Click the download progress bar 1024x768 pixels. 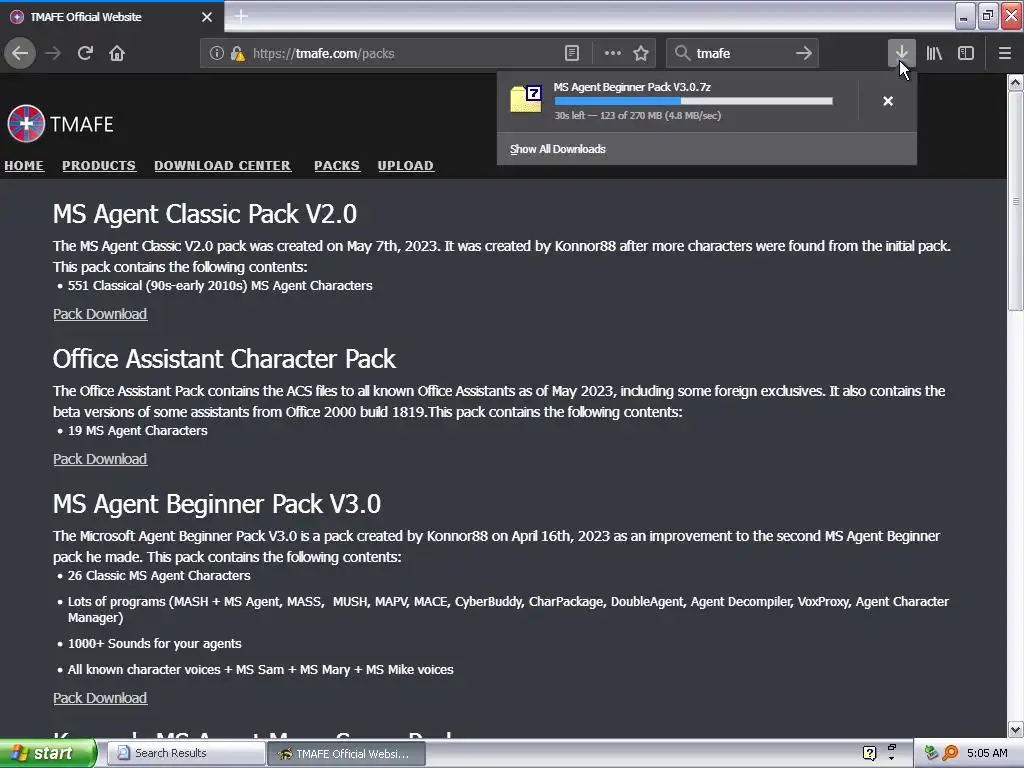[x=694, y=101]
